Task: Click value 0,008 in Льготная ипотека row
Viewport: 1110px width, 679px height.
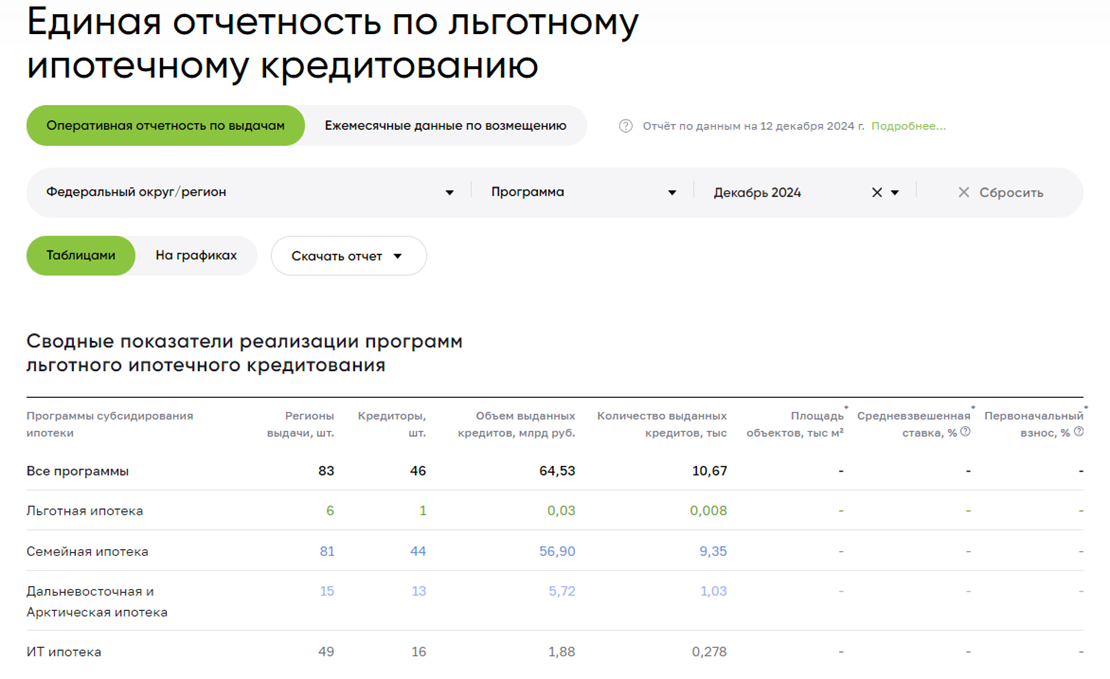Action: click(709, 510)
